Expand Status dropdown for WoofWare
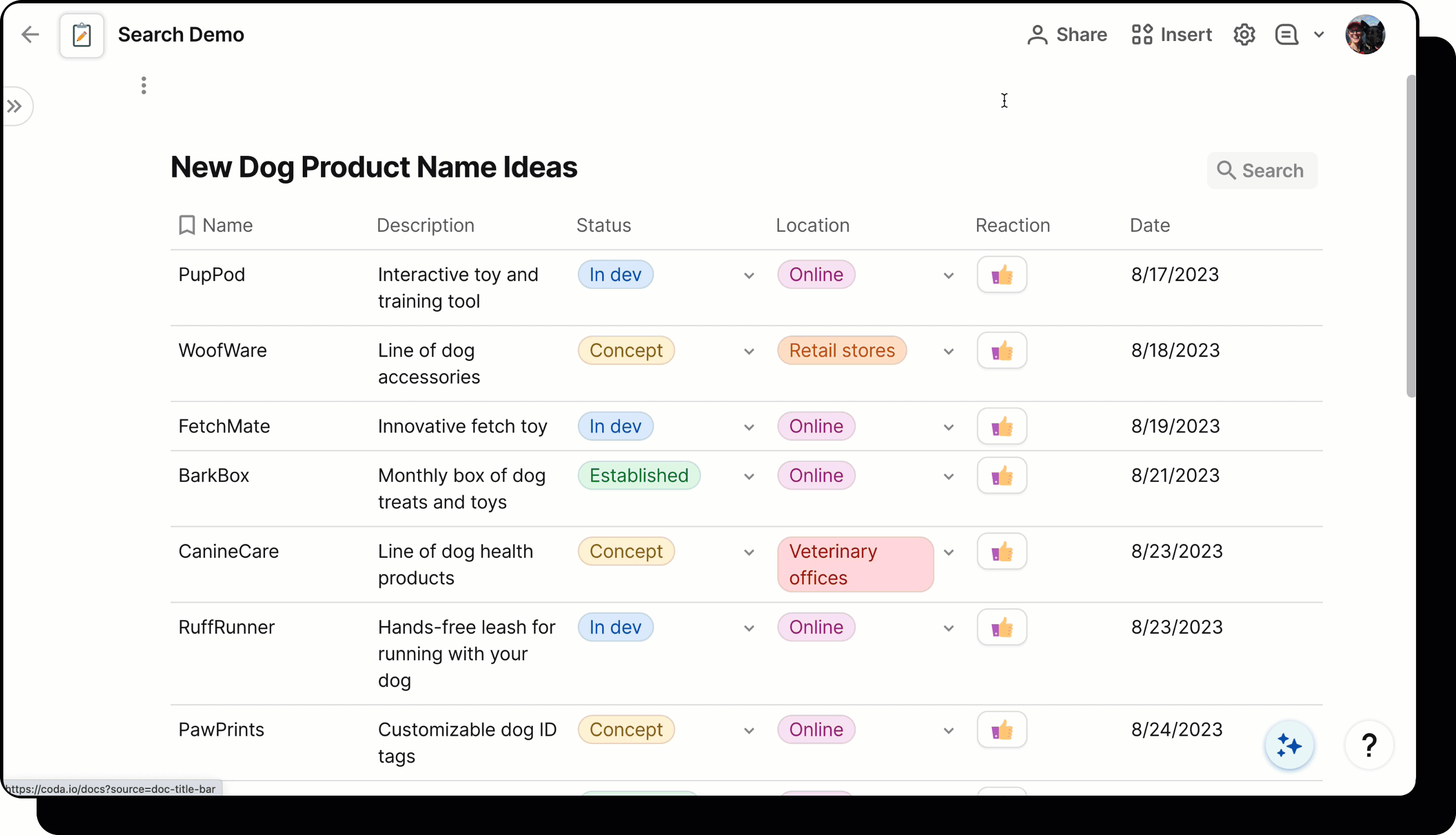1456x835 pixels. (x=749, y=352)
